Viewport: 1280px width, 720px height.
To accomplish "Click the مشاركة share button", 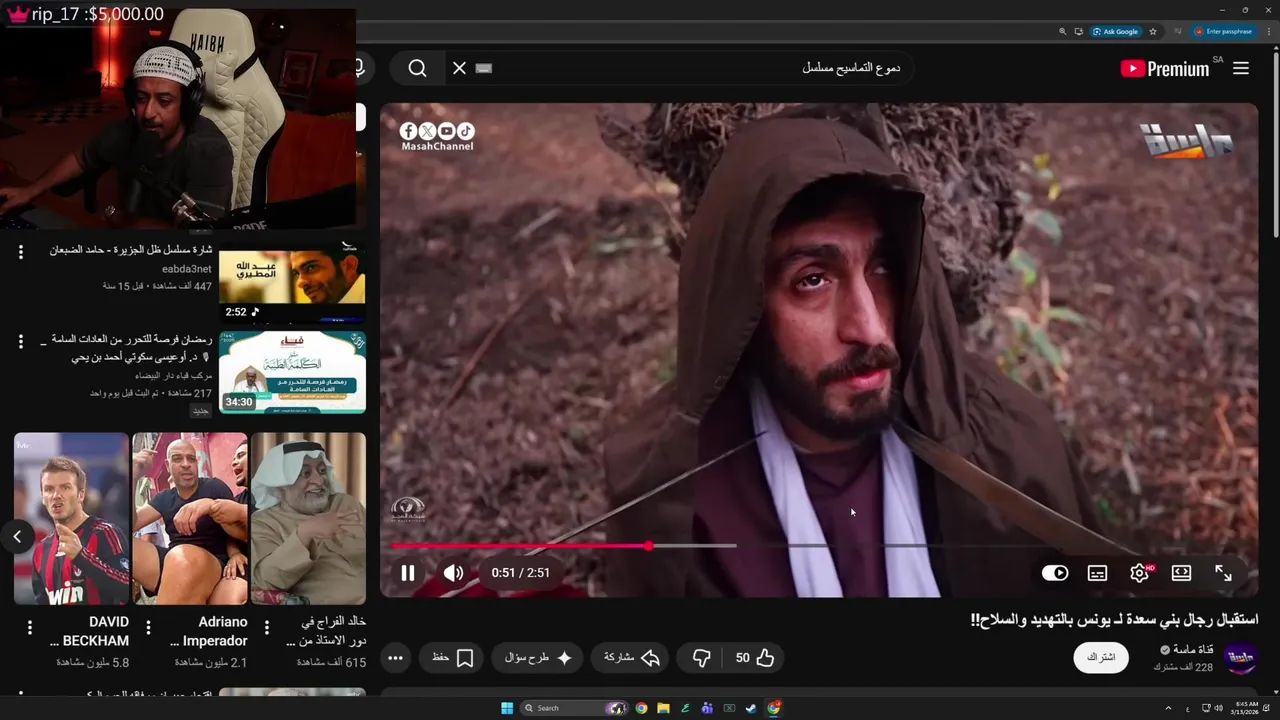I will [x=632, y=658].
